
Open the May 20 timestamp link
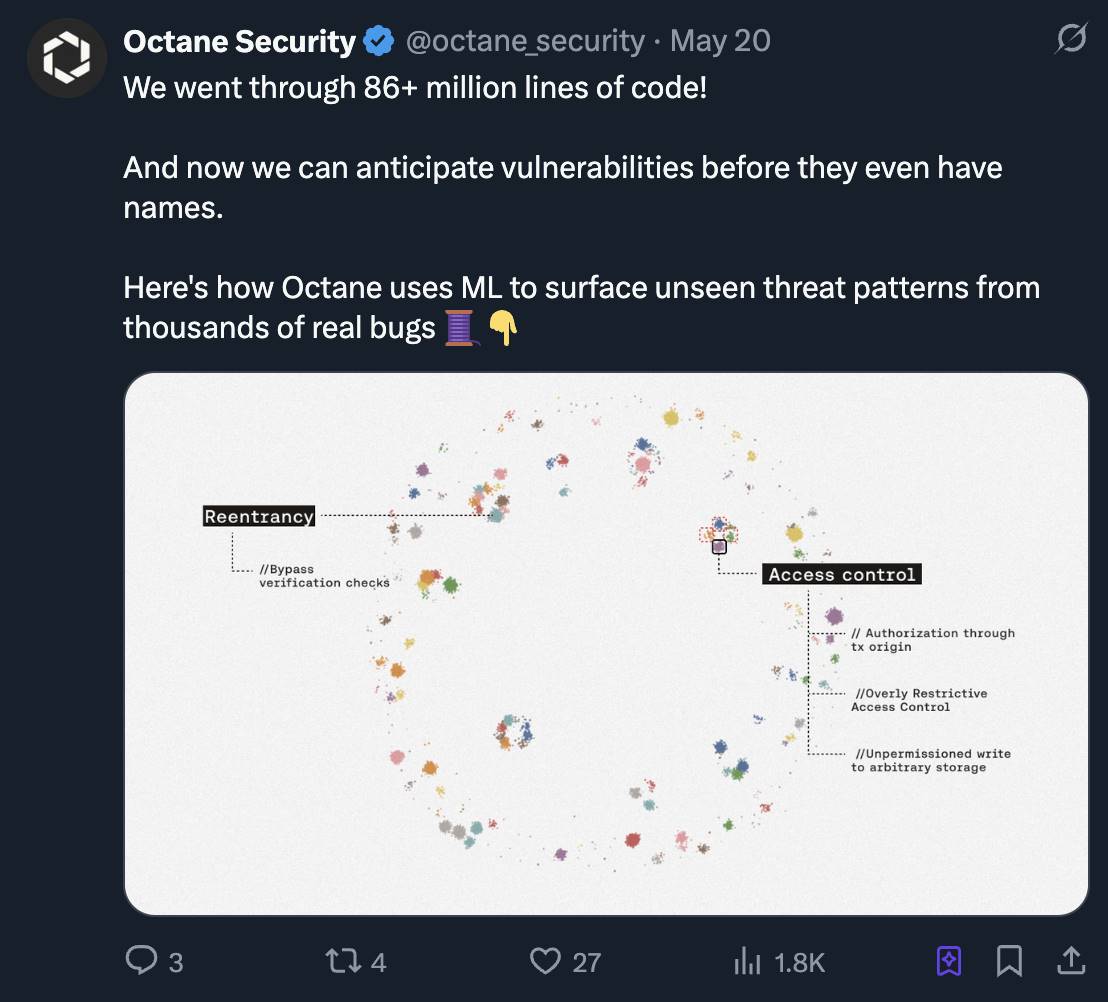pyautogui.click(x=720, y=41)
